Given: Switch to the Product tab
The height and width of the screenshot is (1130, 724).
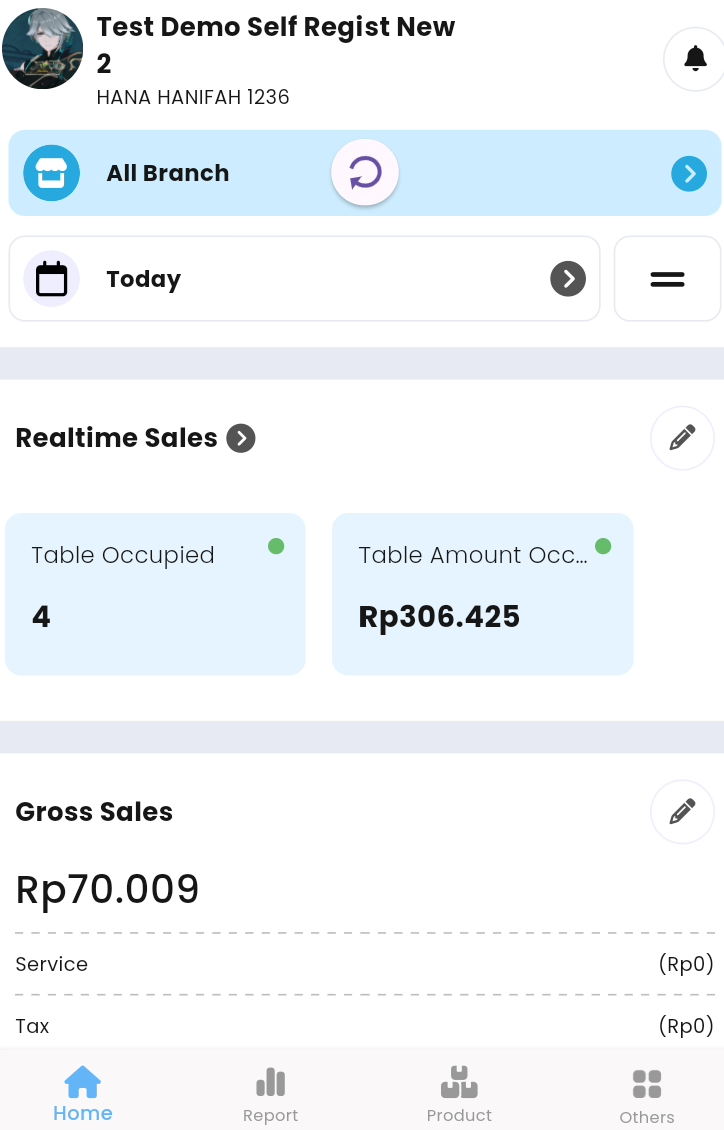Looking at the screenshot, I should click(459, 1095).
